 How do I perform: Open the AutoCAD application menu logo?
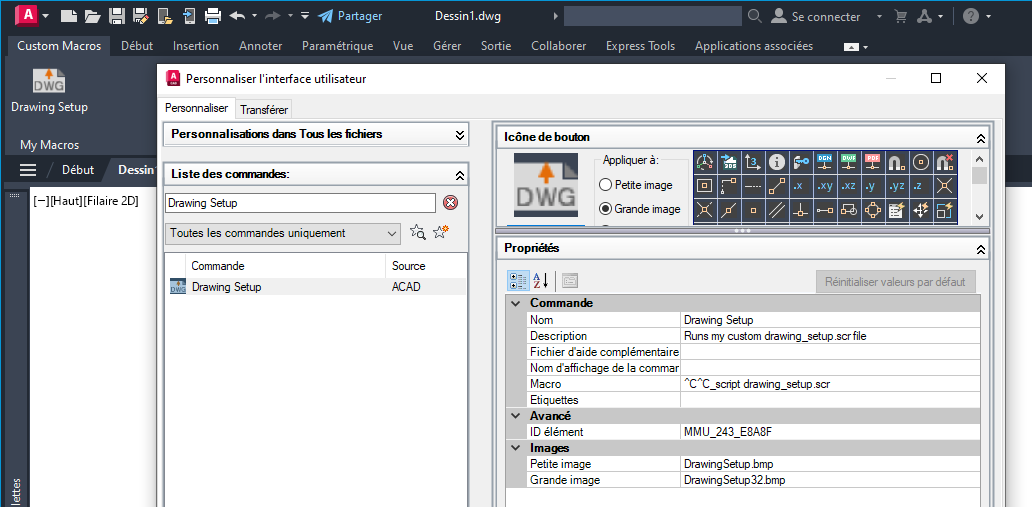tap(28, 16)
